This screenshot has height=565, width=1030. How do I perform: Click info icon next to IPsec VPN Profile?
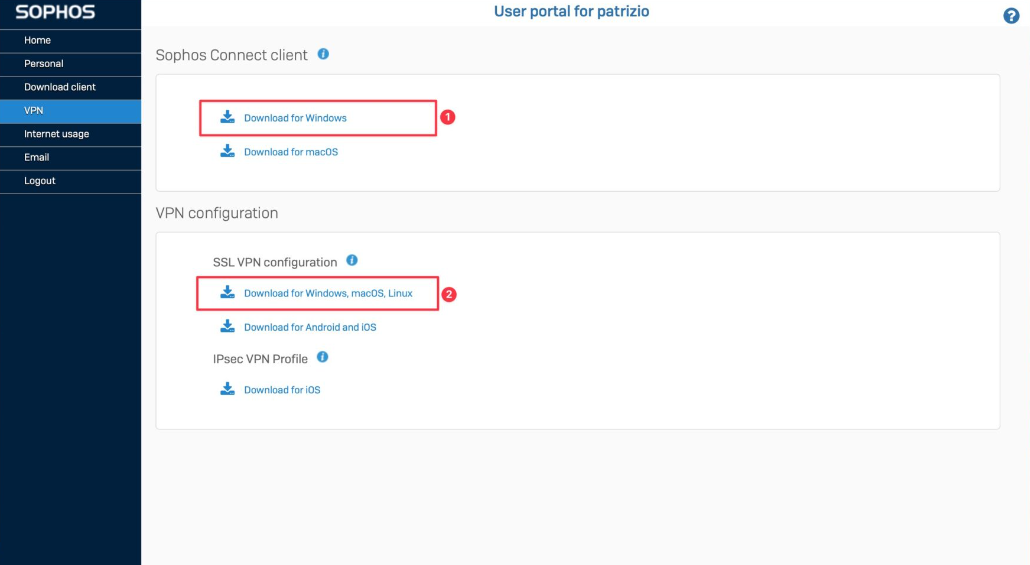click(x=323, y=357)
